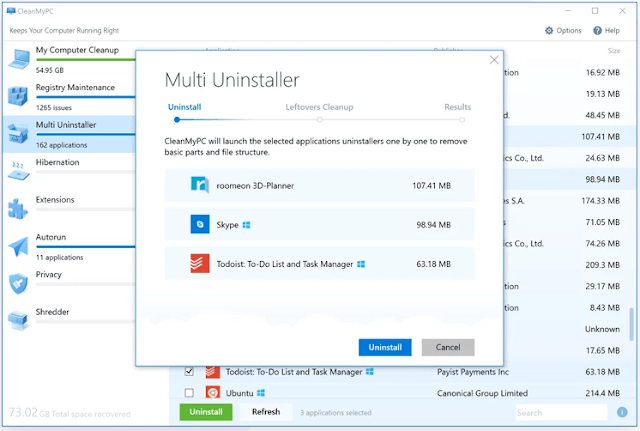The width and height of the screenshot is (640, 431).
Task: Click the blue Uninstall button in dialog
Action: tap(385, 347)
